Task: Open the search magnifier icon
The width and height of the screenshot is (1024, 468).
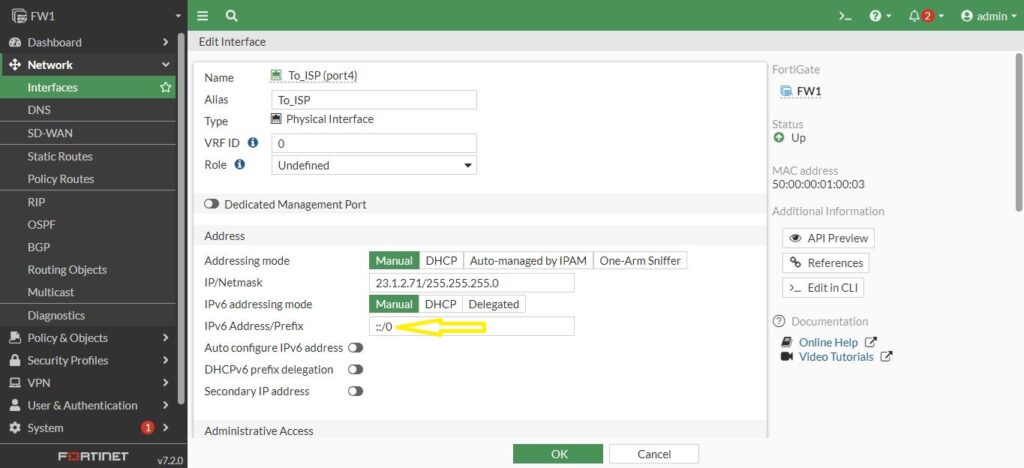Action: [x=231, y=16]
